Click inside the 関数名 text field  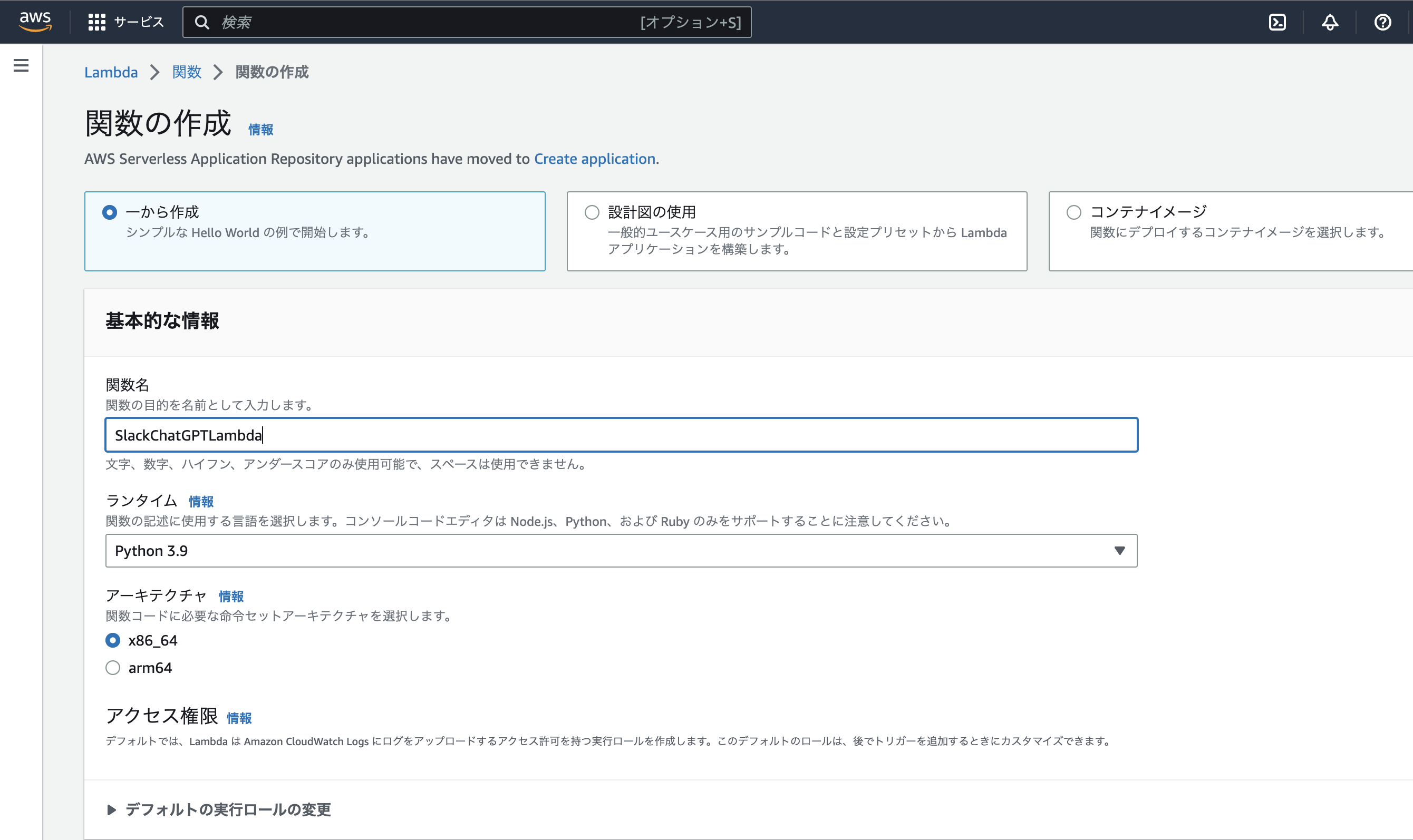[x=621, y=435]
